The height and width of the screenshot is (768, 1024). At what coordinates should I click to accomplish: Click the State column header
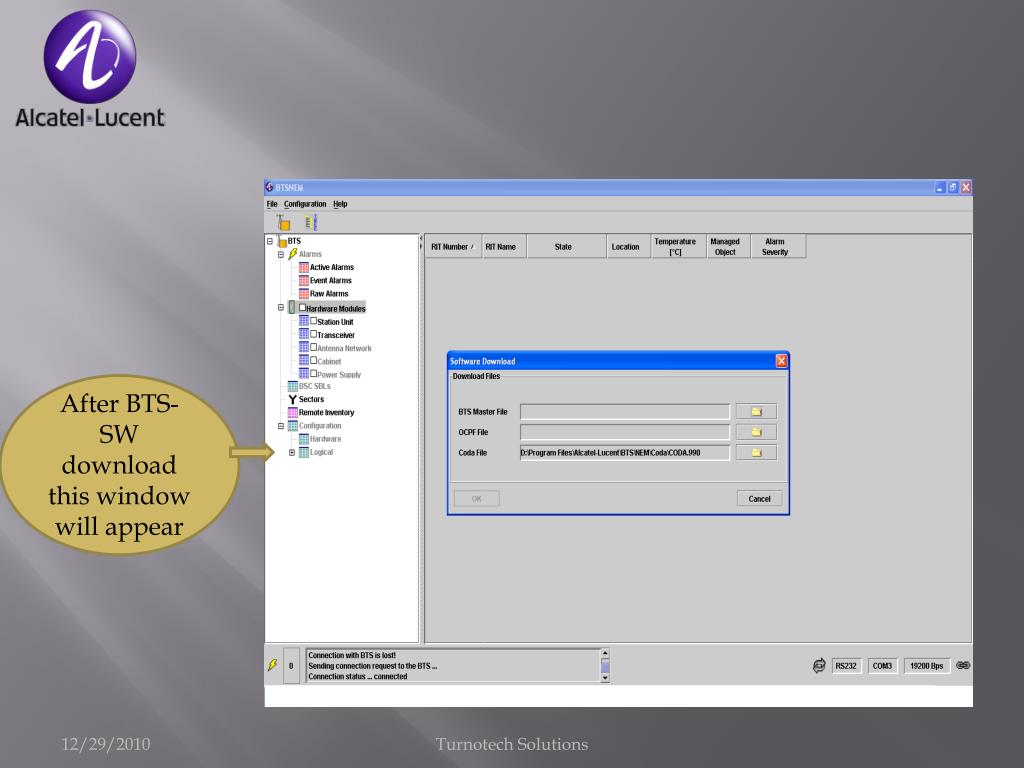tap(566, 246)
